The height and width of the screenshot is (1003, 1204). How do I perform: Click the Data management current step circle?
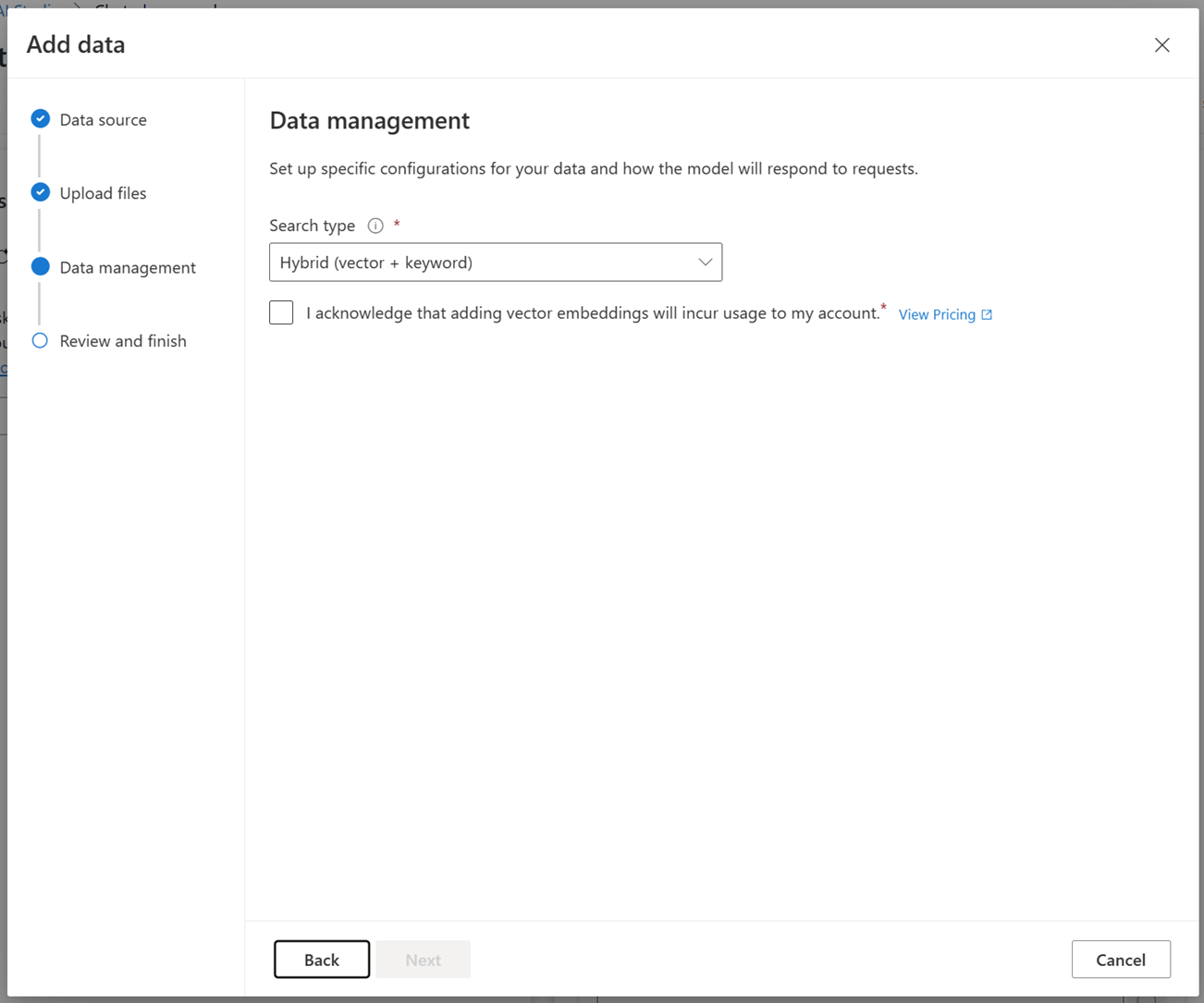click(40, 267)
